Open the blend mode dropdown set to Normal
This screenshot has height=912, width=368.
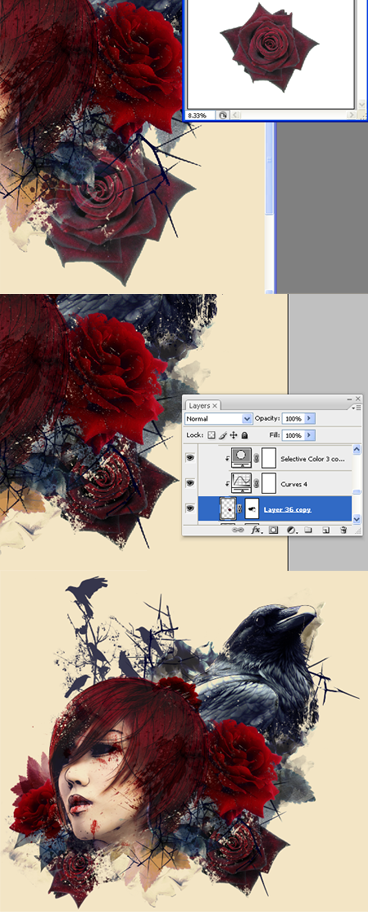click(x=219, y=419)
